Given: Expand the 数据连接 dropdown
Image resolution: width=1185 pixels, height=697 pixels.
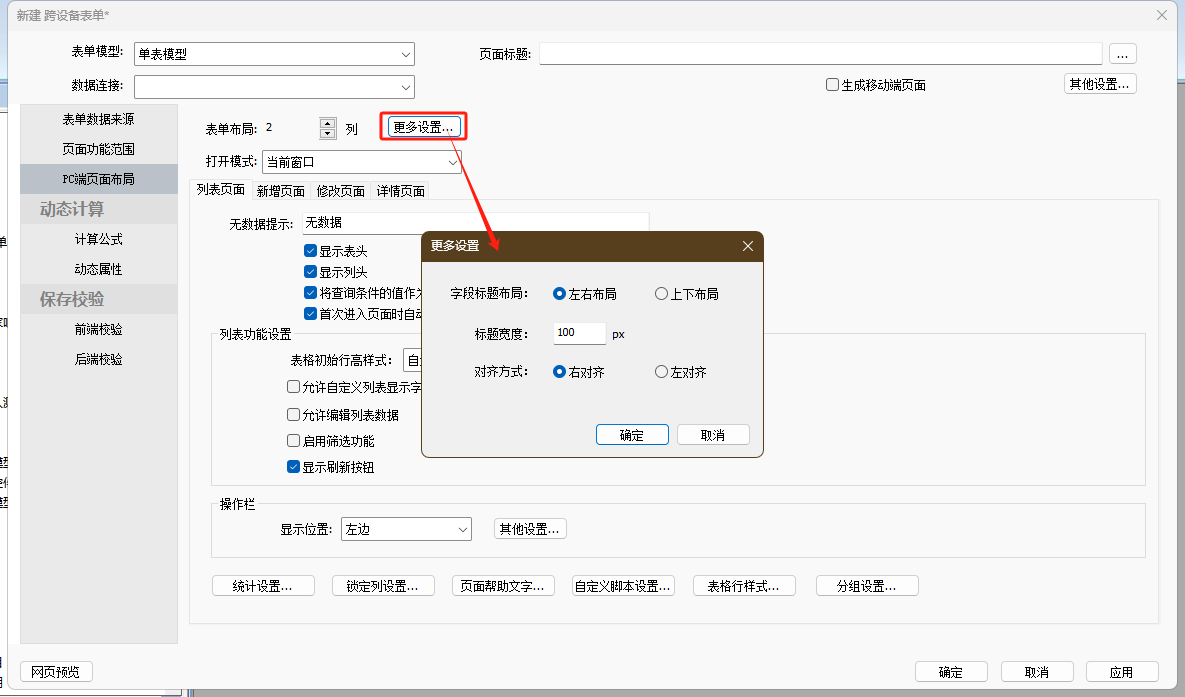Looking at the screenshot, I should click(405, 87).
